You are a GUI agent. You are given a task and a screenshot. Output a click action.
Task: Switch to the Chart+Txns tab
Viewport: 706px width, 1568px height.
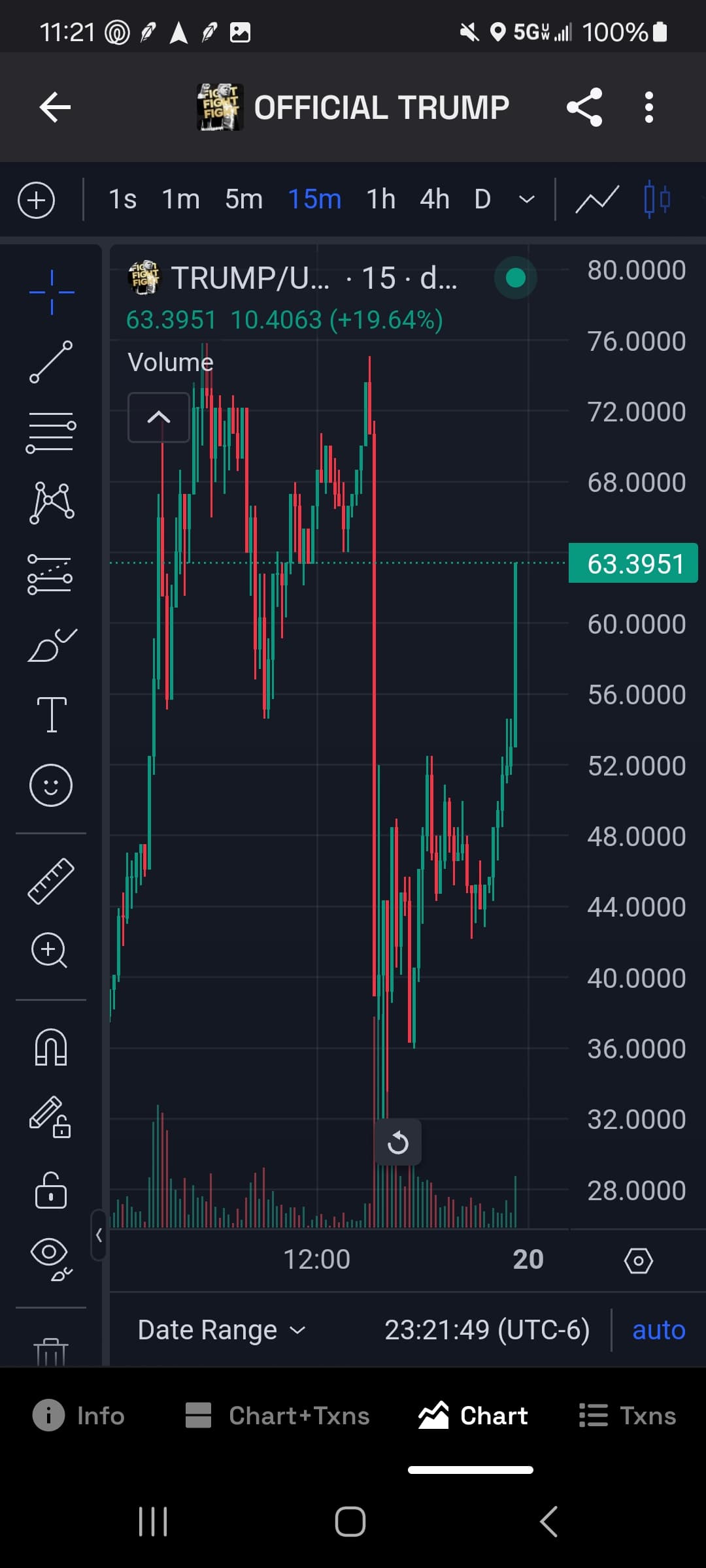[x=277, y=1416]
